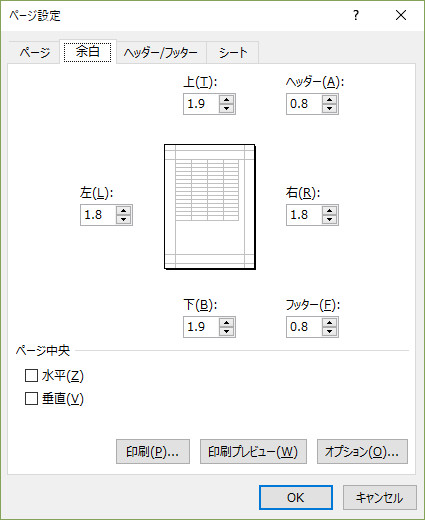The width and height of the screenshot is (425, 520).
Task: Click the ヘッダー(A) input field
Action: coord(304,104)
